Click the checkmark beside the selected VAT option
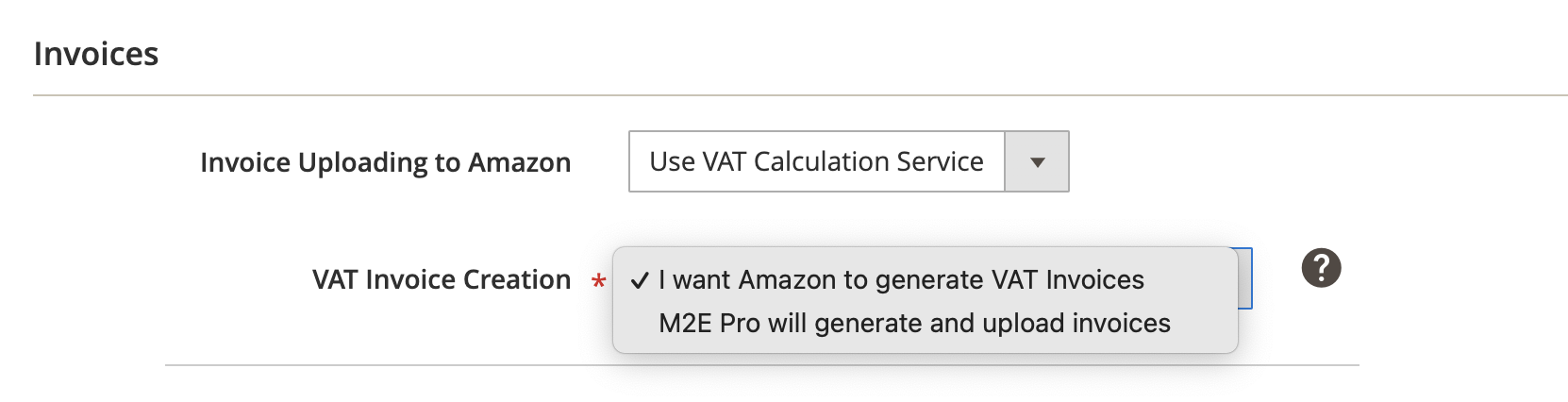 tap(640, 280)
